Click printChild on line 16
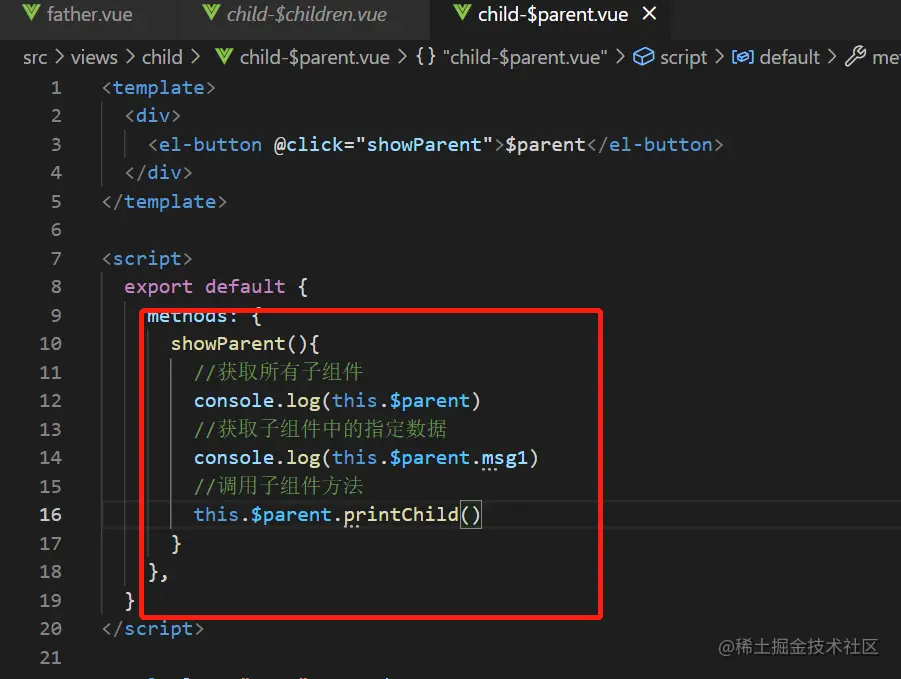 (x=401, y=515)
